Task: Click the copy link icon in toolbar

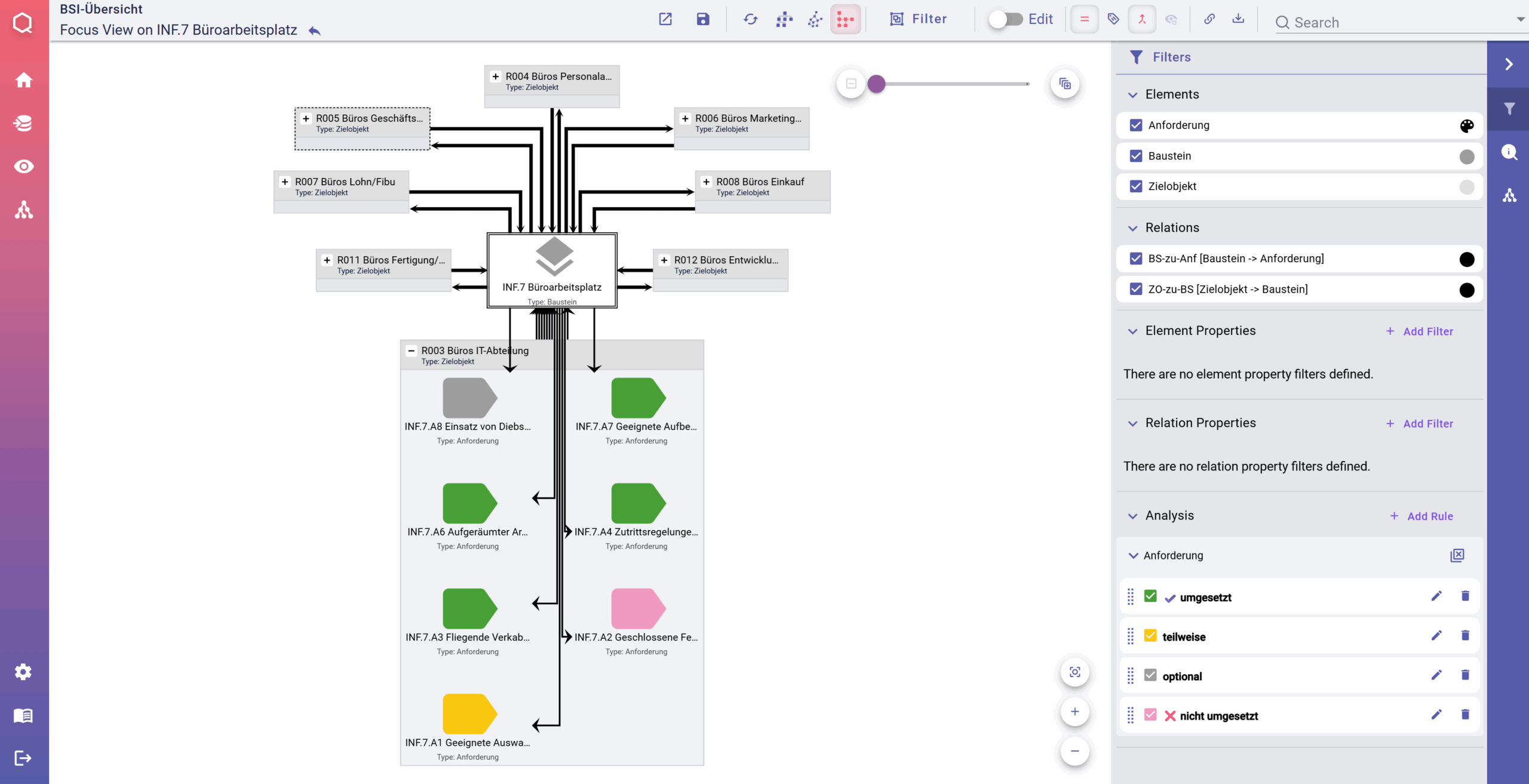Action: 1209,19
